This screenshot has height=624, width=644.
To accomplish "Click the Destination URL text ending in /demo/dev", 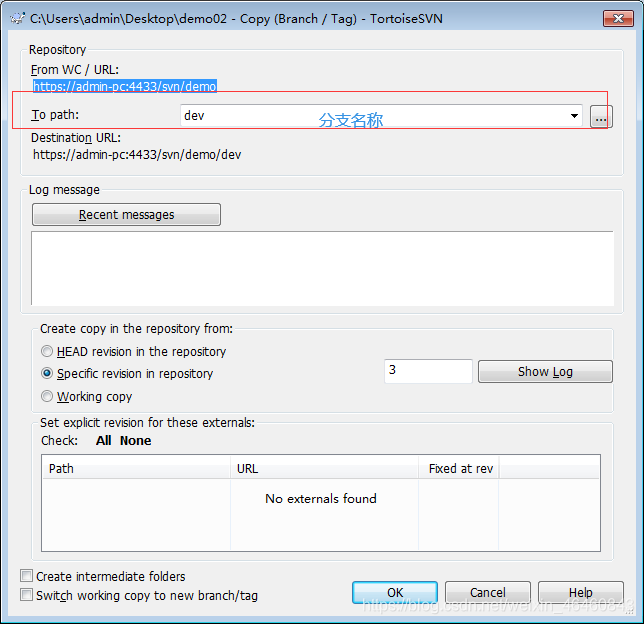I will 137,155.
